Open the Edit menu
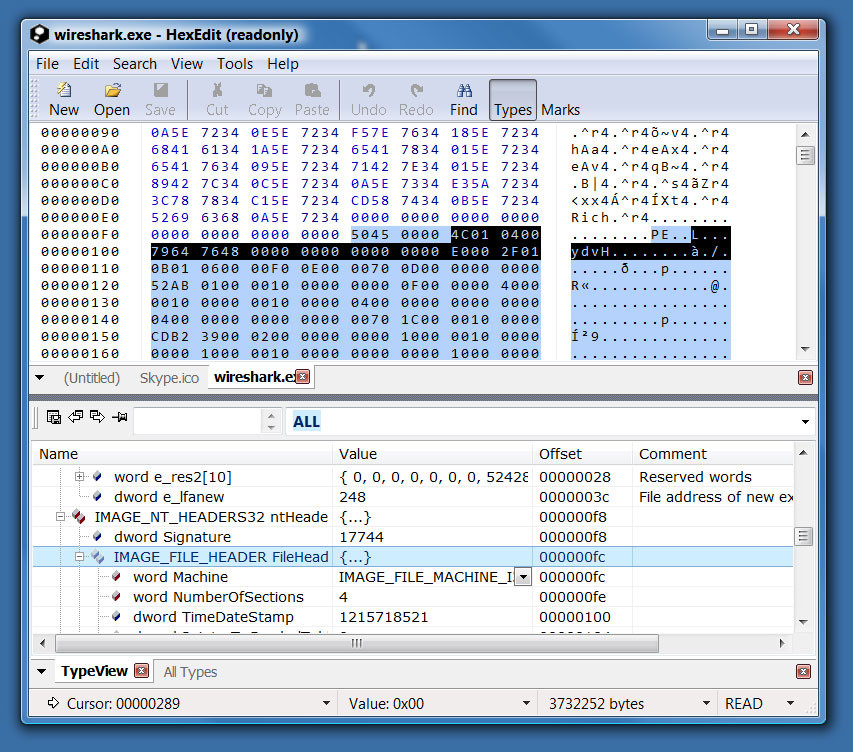This screenshot has height=752, width=853. pos(86,64)
